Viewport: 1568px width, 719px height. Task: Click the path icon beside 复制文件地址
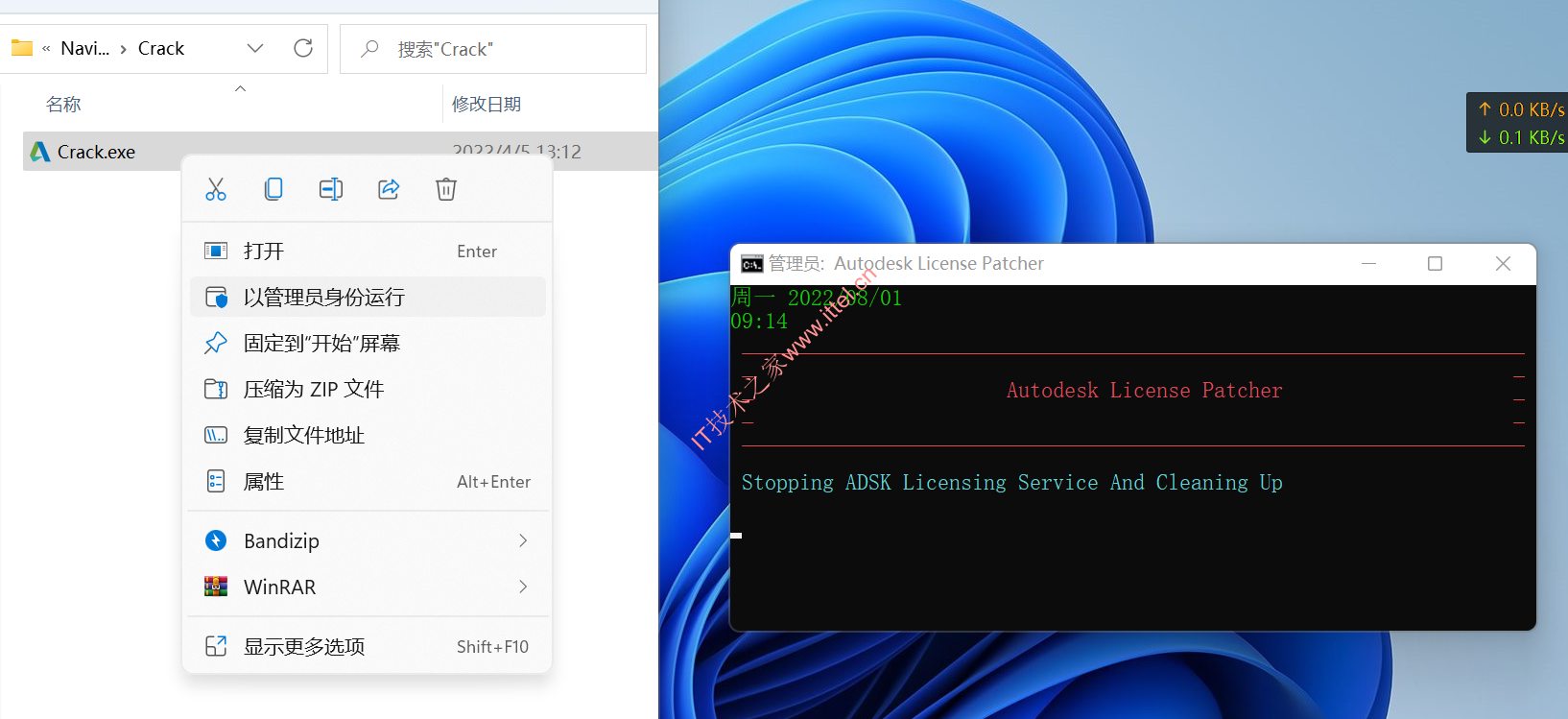216,435
